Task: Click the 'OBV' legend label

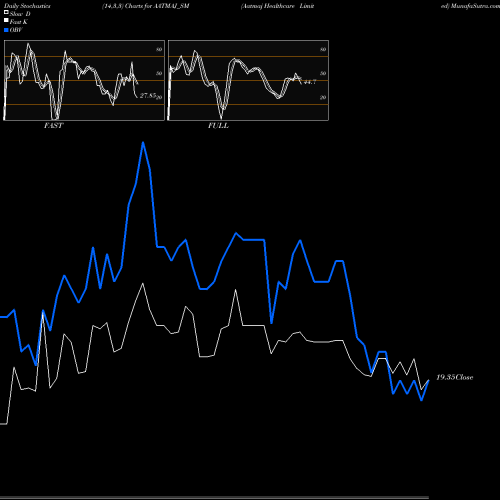Action: [16, 30]
